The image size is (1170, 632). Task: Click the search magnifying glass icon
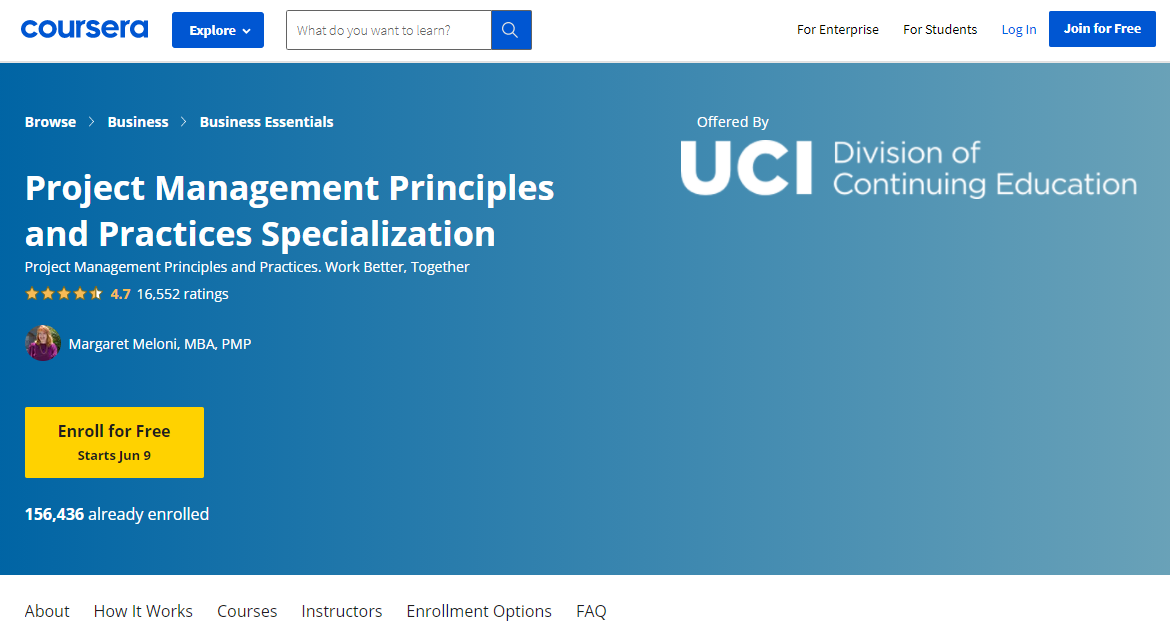[510, 30]
